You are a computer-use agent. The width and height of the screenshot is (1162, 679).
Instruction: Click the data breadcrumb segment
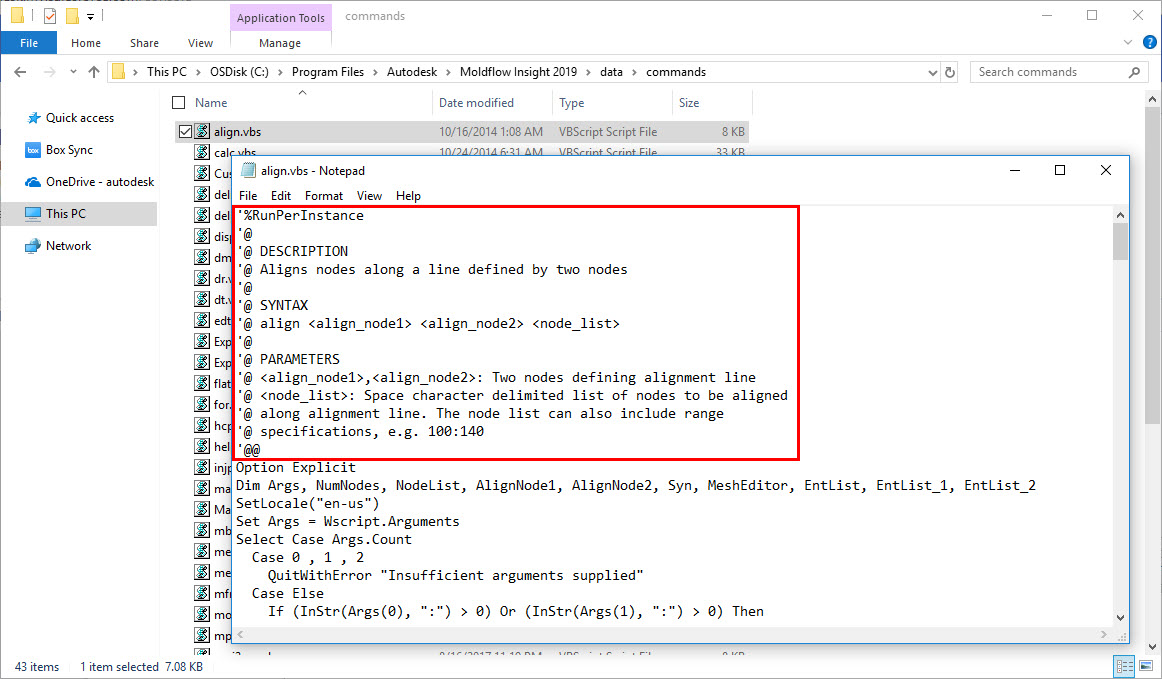[611, 72]
